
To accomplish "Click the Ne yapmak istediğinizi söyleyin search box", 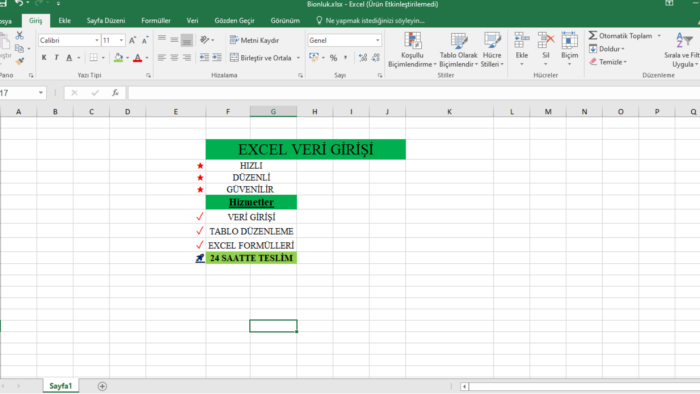I will (370, 21).
